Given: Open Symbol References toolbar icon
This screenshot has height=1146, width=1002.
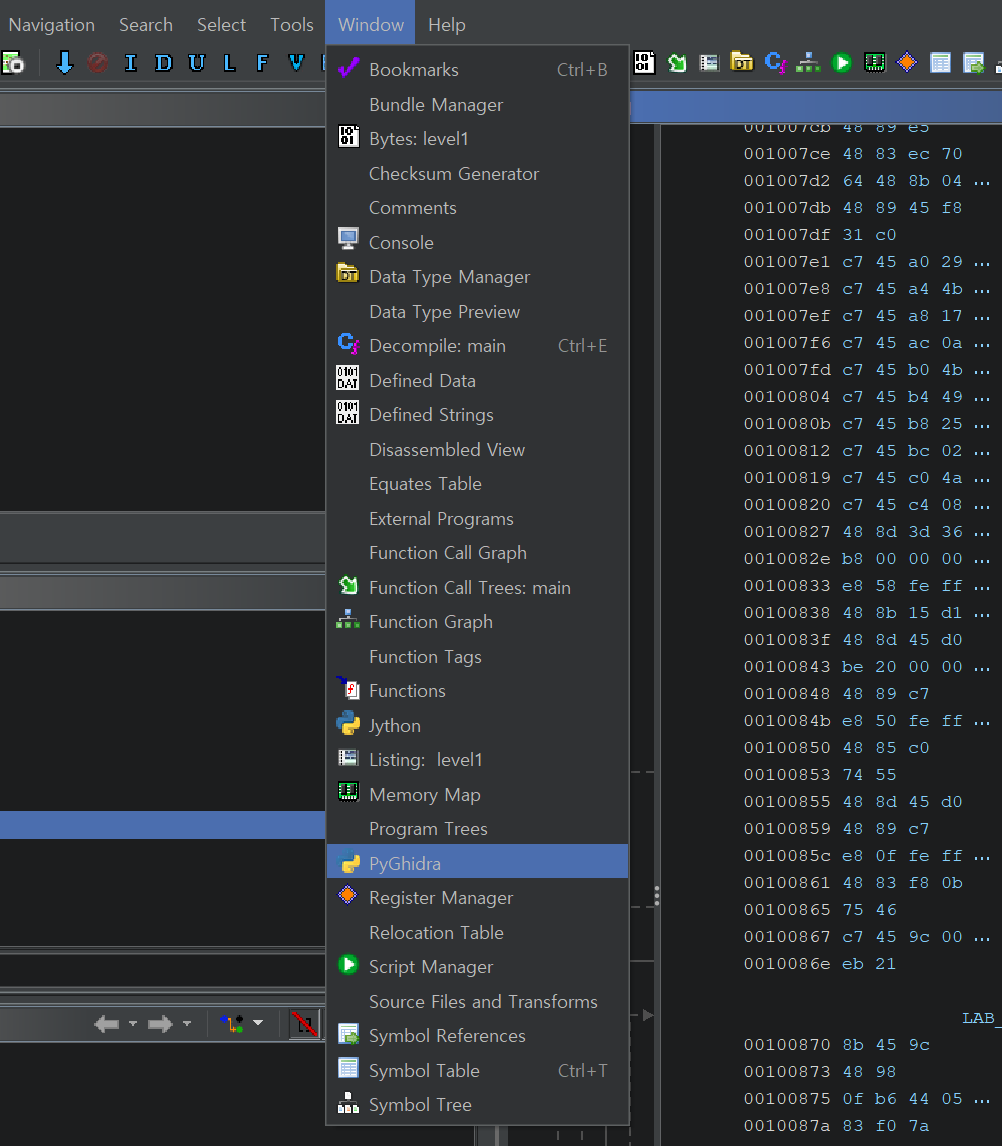Looking at the screenshot, I should 973,63.
